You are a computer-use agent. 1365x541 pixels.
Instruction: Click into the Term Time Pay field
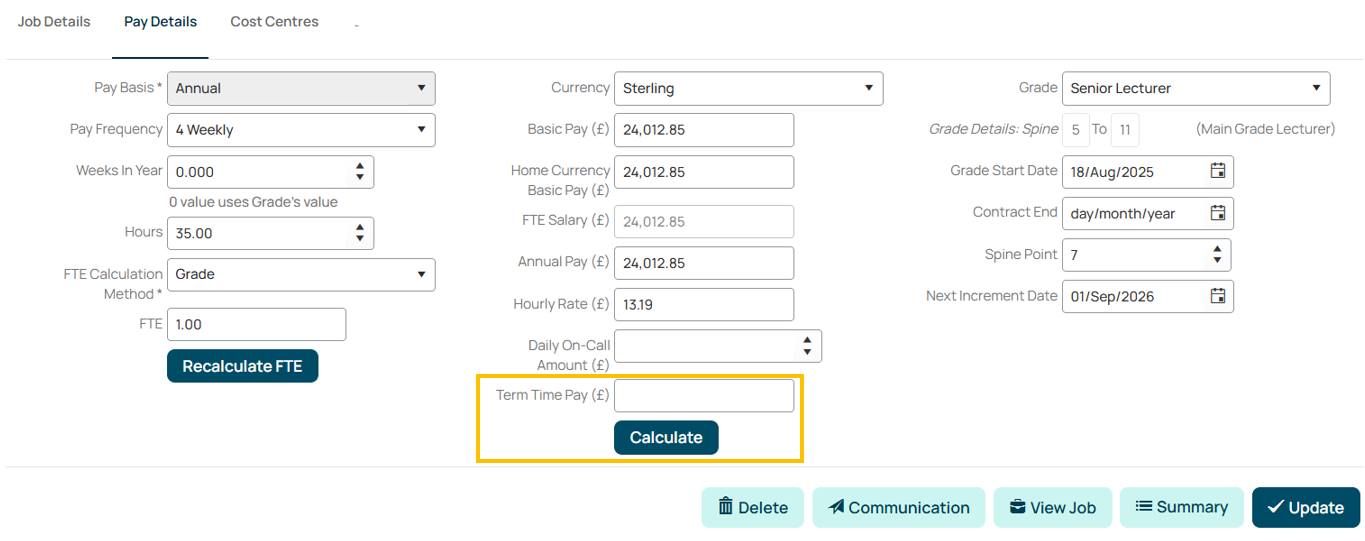[x=704, y=396]
